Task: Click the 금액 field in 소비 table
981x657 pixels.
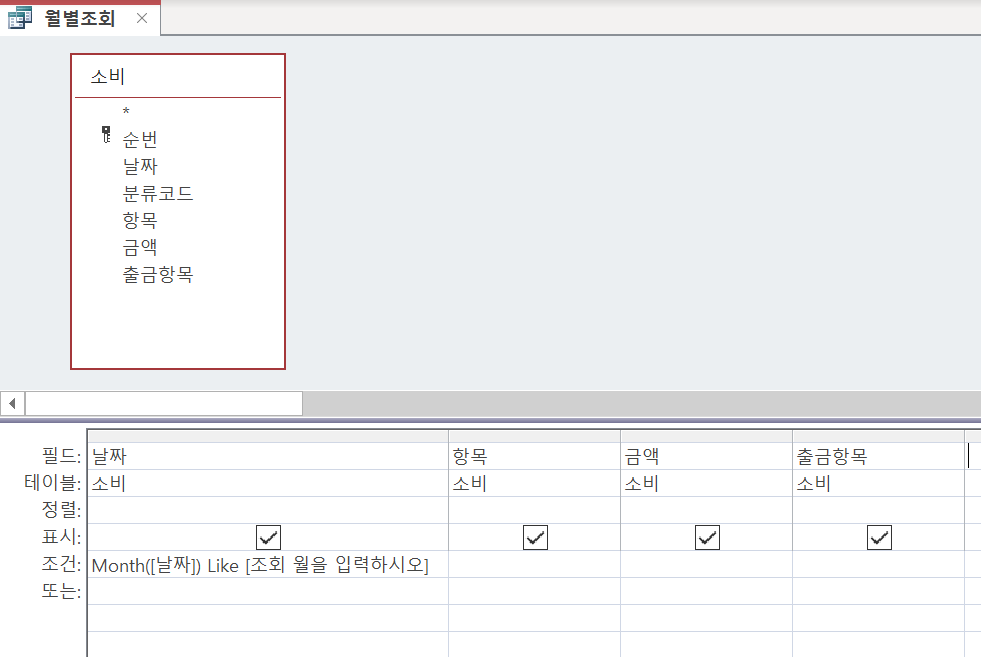Action: [x=140, y=247]
